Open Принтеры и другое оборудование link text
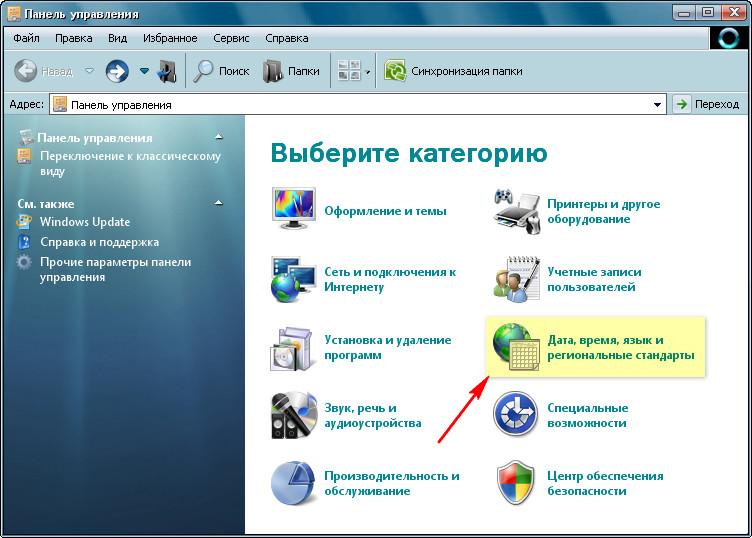The height and width of the screenshot is (538, 752). [x=603, y=211]
